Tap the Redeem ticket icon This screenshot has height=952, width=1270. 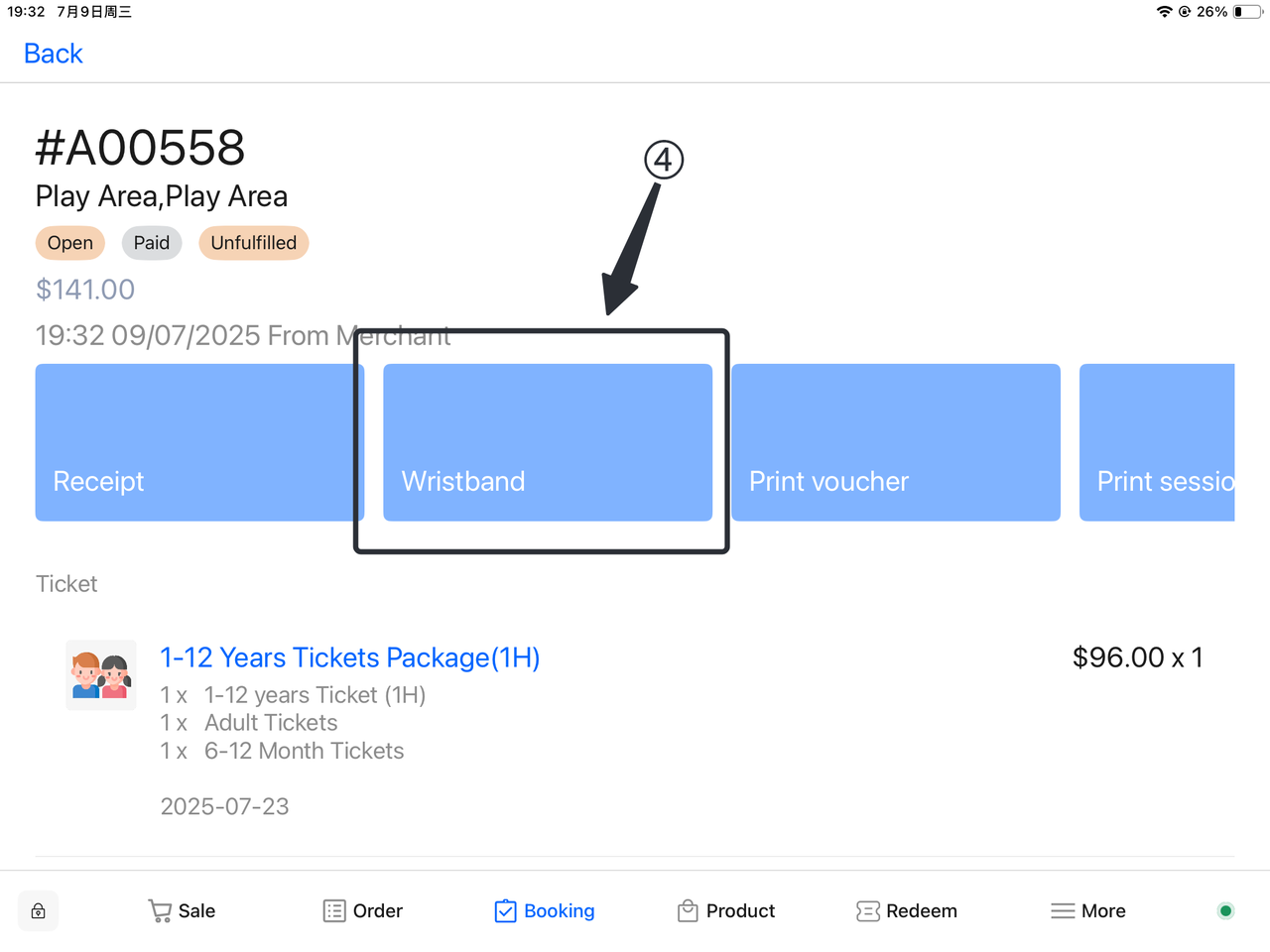[868, 911]
